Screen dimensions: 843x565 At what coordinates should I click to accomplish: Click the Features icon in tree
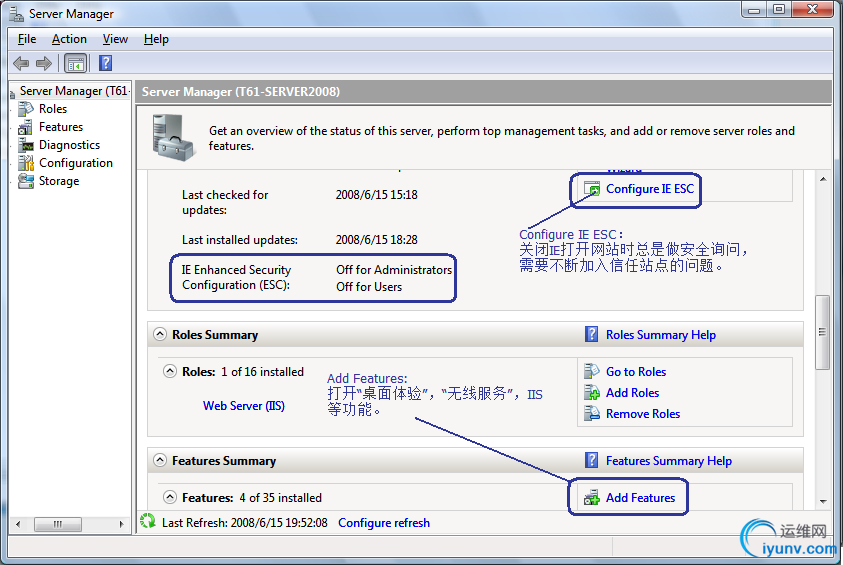coord(25,127)
